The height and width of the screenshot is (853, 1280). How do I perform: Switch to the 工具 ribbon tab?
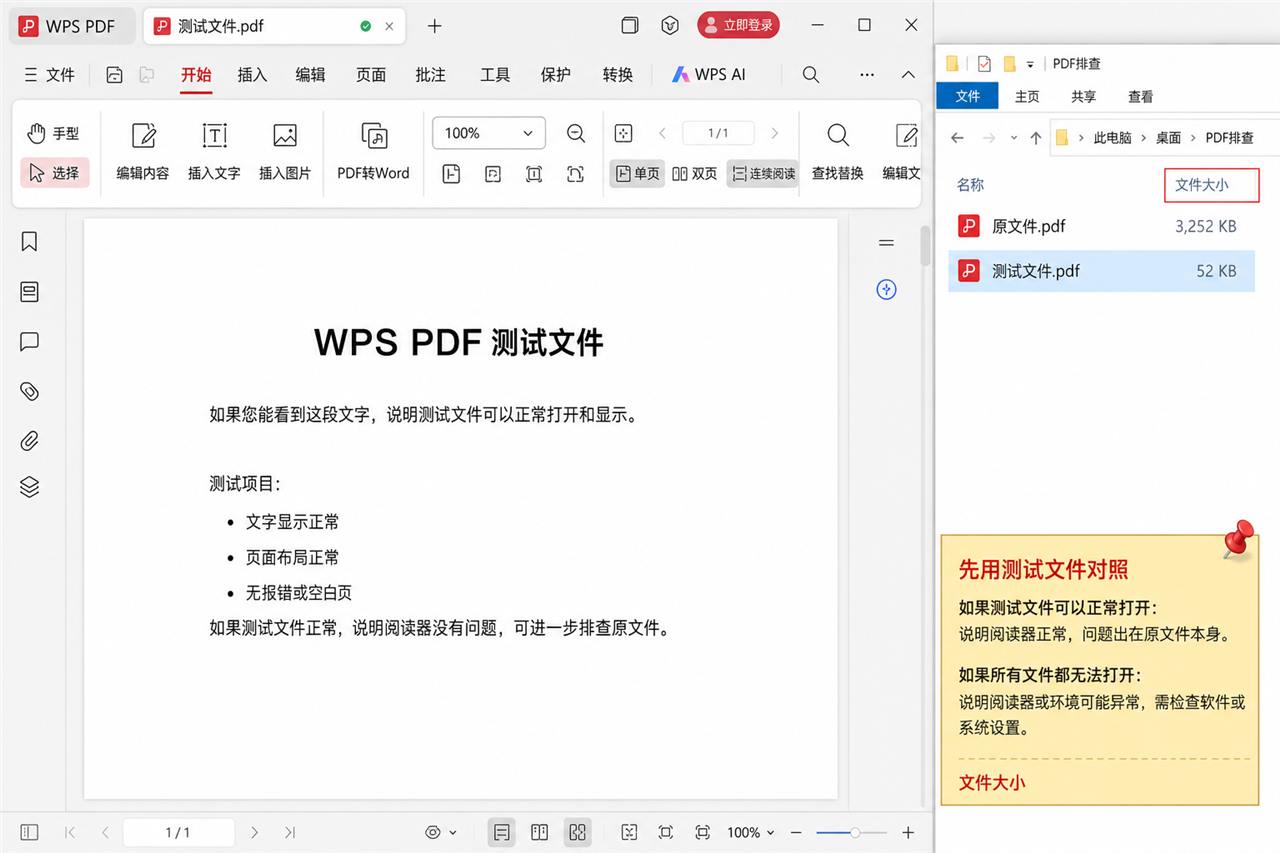[495, 75]
